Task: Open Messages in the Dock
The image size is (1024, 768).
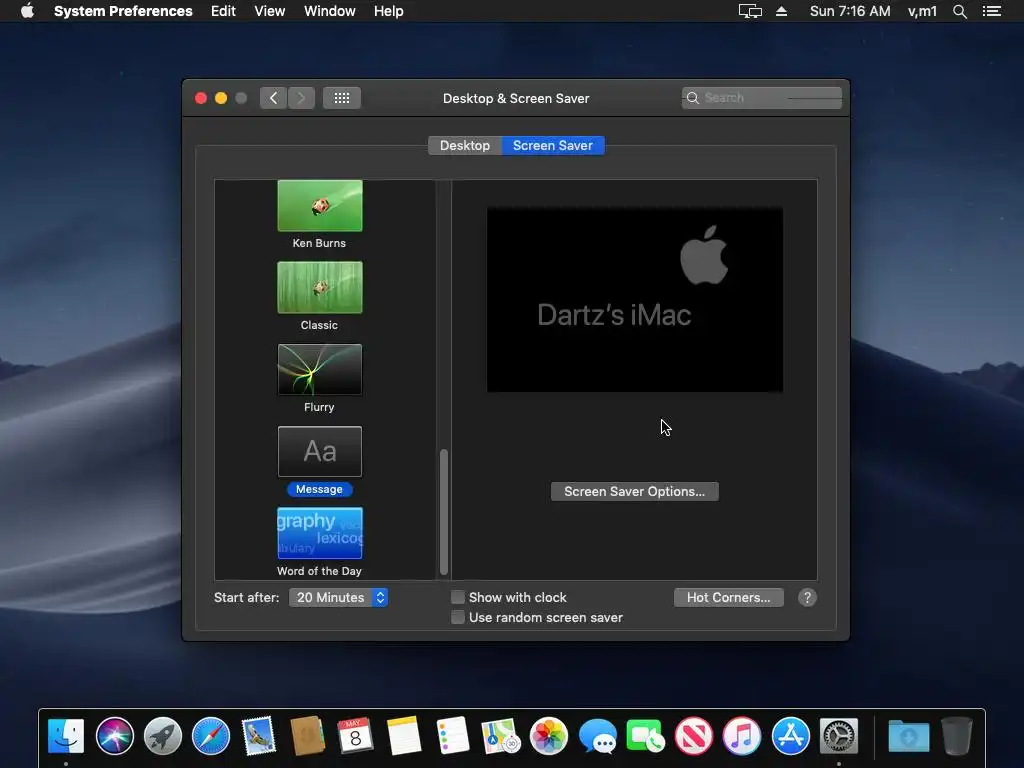Action: [x=597, y=736]
